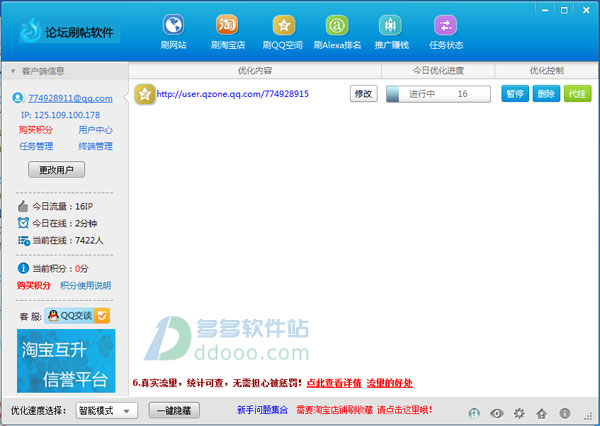Open the 积分使用说明 link
Viewport: 600px width, 426px height.
pos(86,286)
